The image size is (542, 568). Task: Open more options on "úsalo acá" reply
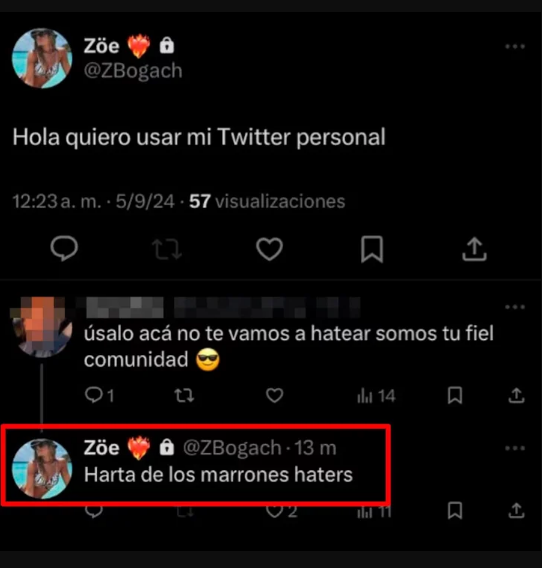[x=515, y=307]
